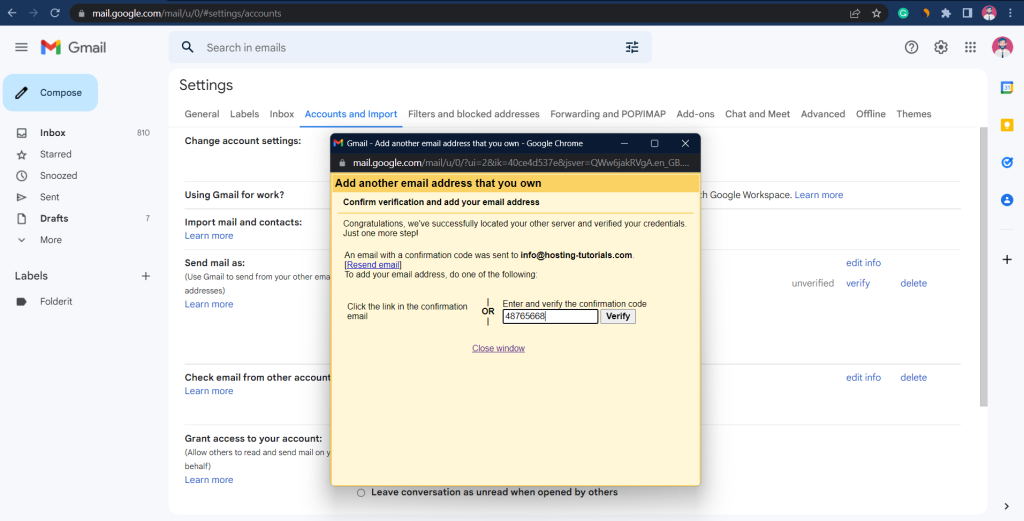Open the Gmail main menu hamburger
1024x521 pixels.
(x=22, y=47)
